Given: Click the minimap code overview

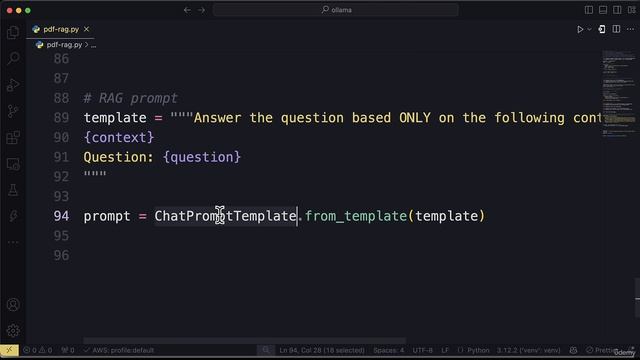Looking at the screenshot, I should click(x=618, y=94).
